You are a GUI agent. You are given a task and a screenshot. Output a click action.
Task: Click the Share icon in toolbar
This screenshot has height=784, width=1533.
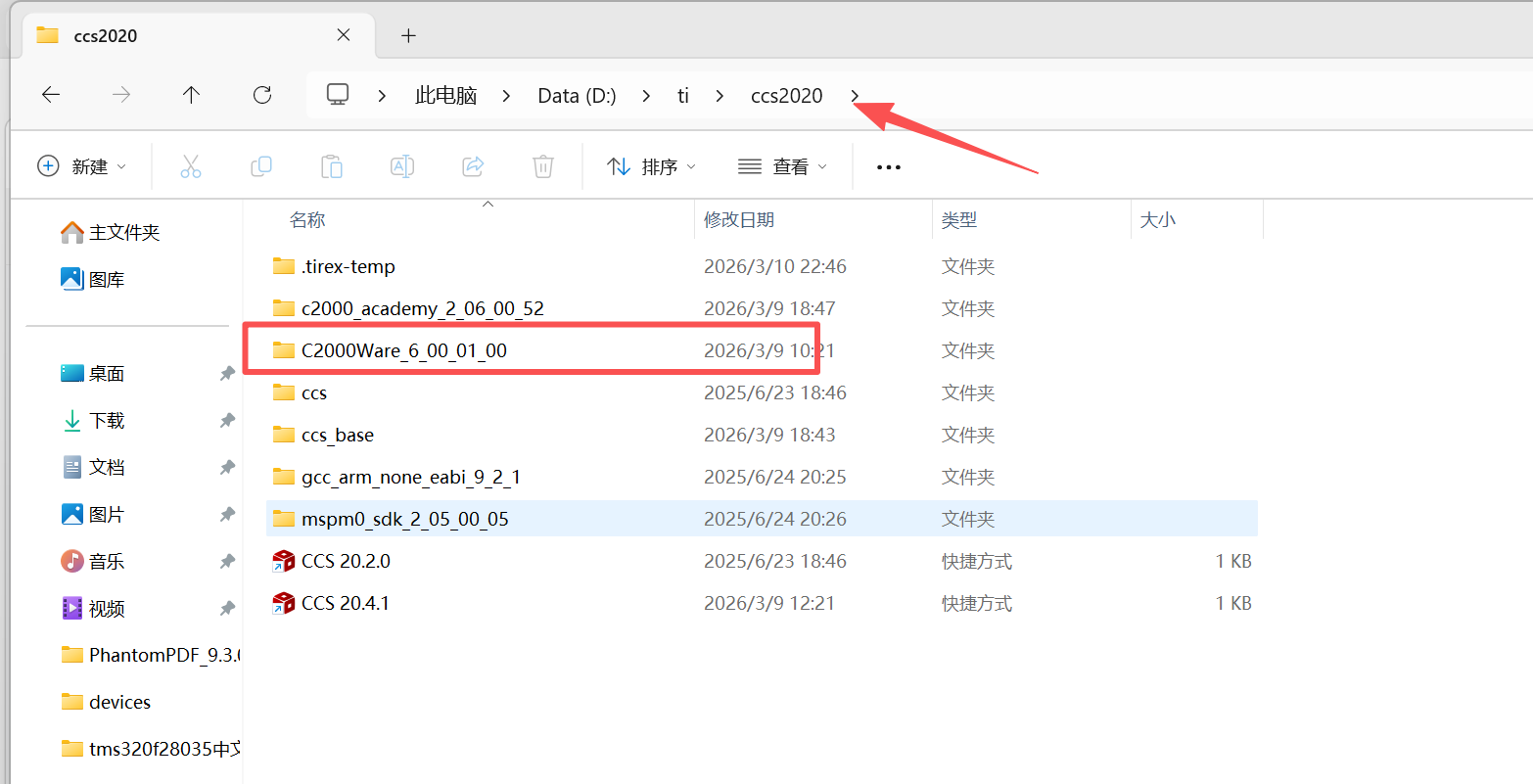click(x=473, y=166)
